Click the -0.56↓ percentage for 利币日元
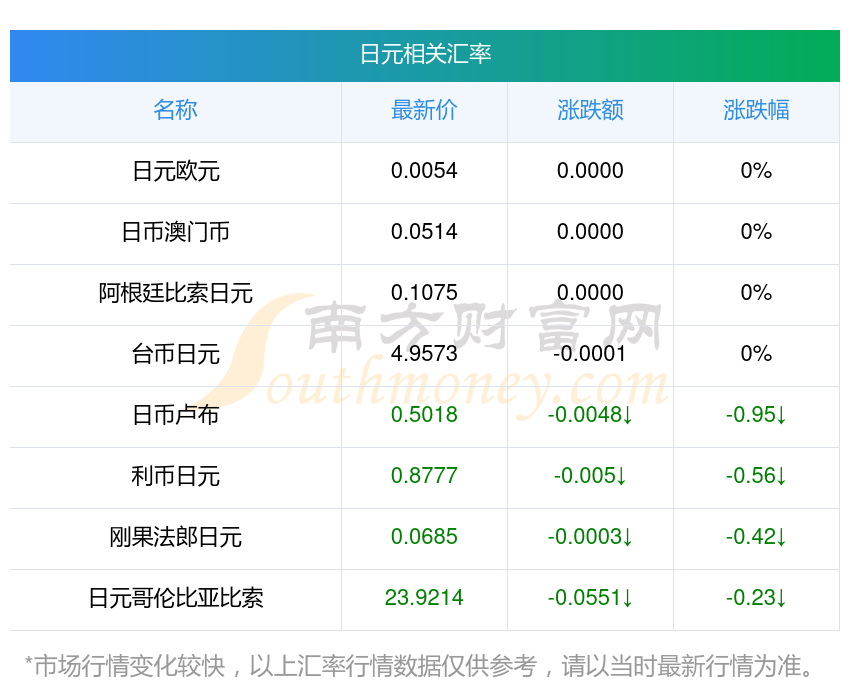Screen dimensions: 850x697 click(x=756, y=476)
